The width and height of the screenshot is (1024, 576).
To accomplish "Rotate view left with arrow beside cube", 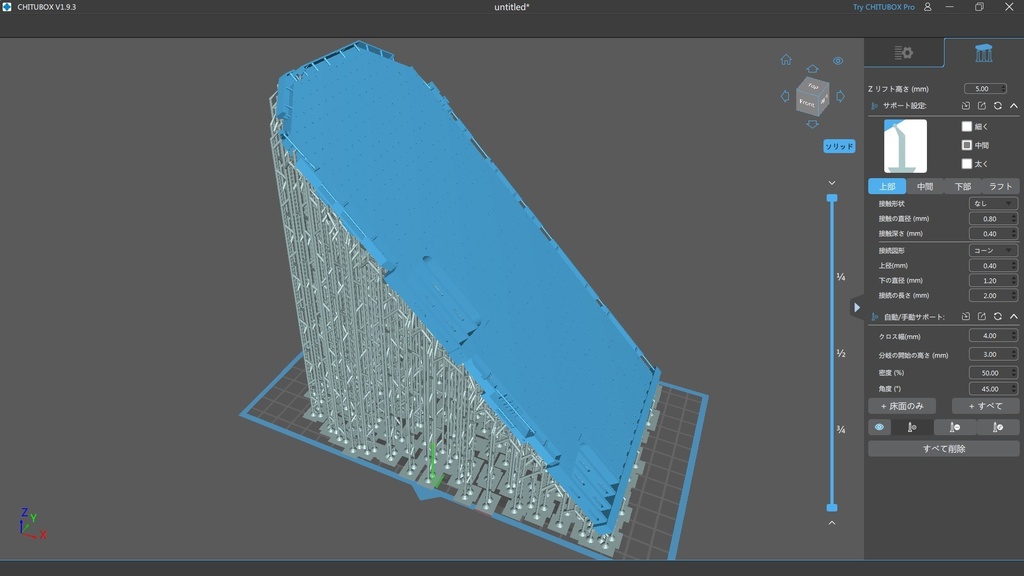I will click(x=784, y=96).
